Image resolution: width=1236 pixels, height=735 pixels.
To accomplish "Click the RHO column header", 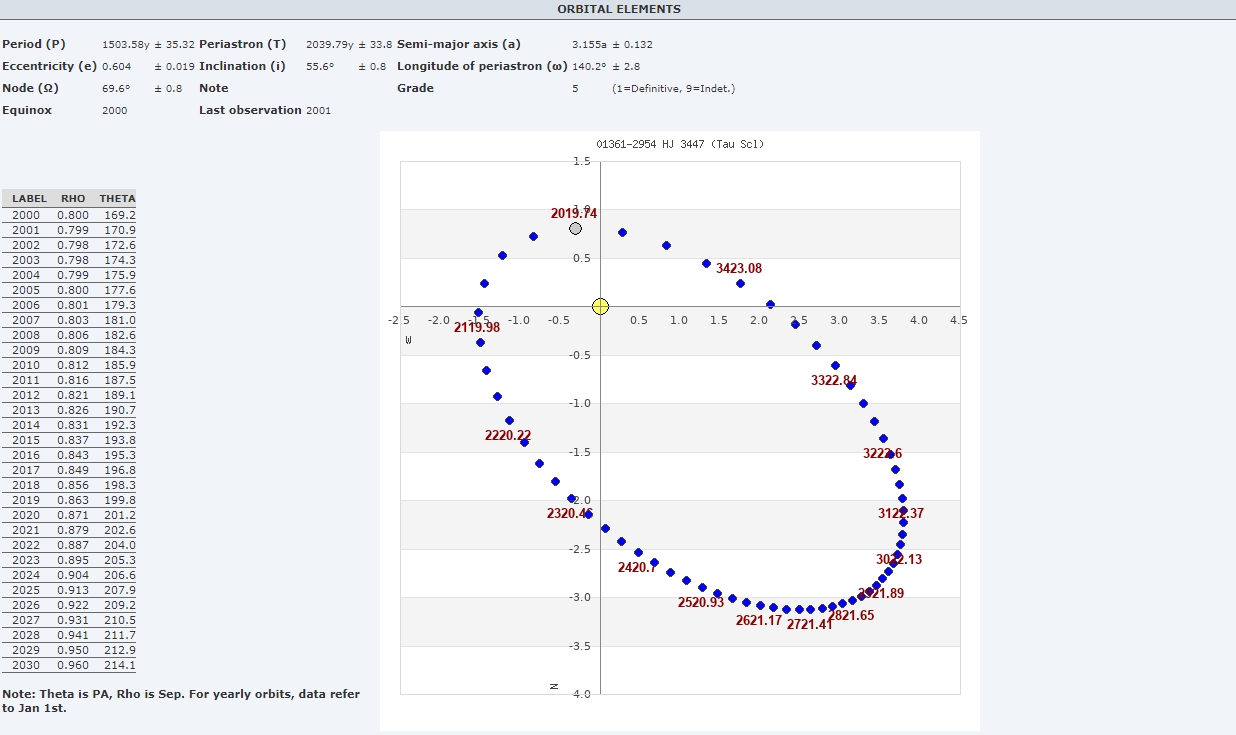I will (x=73, y=199).
